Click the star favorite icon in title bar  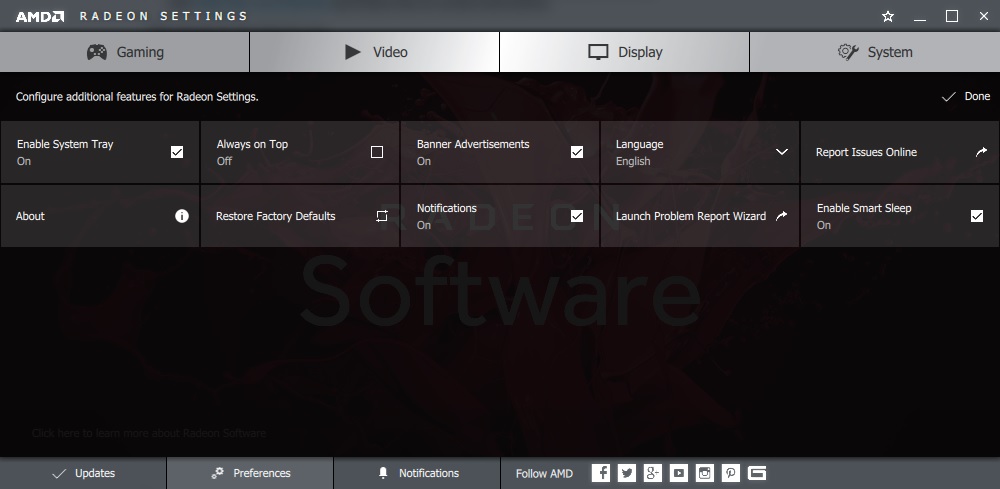(x=888, y=16)
